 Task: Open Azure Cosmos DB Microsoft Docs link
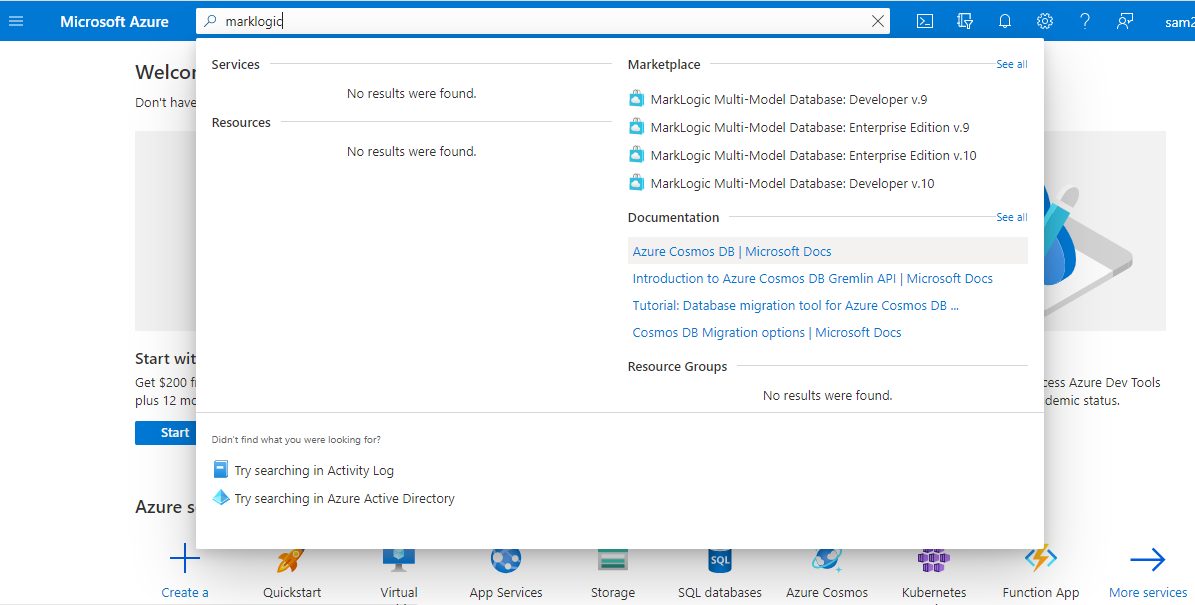coord(731,251)
